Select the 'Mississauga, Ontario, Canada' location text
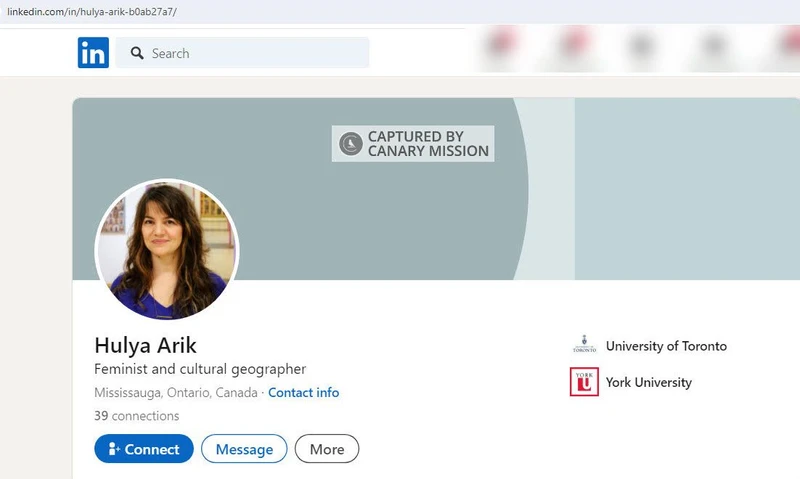 pyautogui.click(x=176, y=392)
